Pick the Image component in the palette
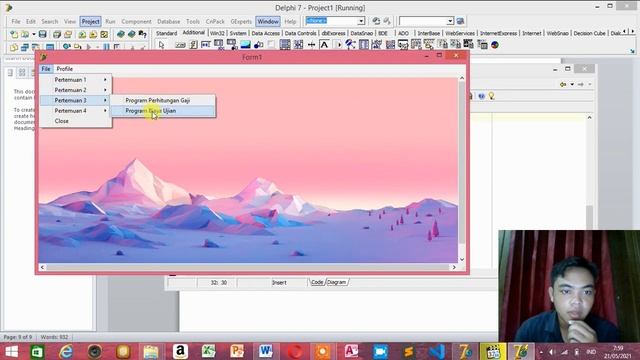640x360 pixels. [x=245, y=45]
